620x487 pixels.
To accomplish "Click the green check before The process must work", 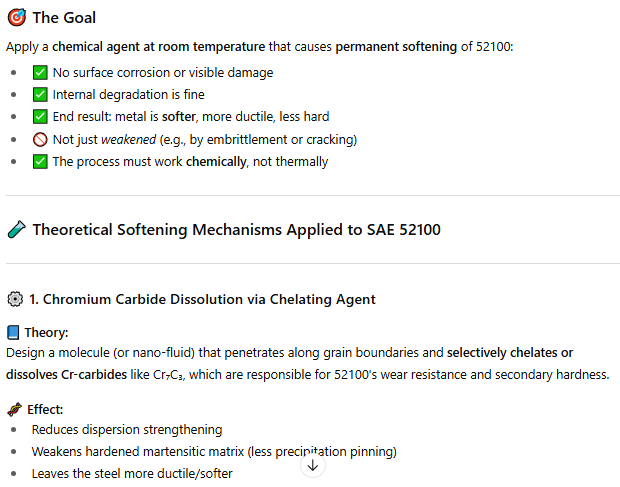I will tap(40, 161).
